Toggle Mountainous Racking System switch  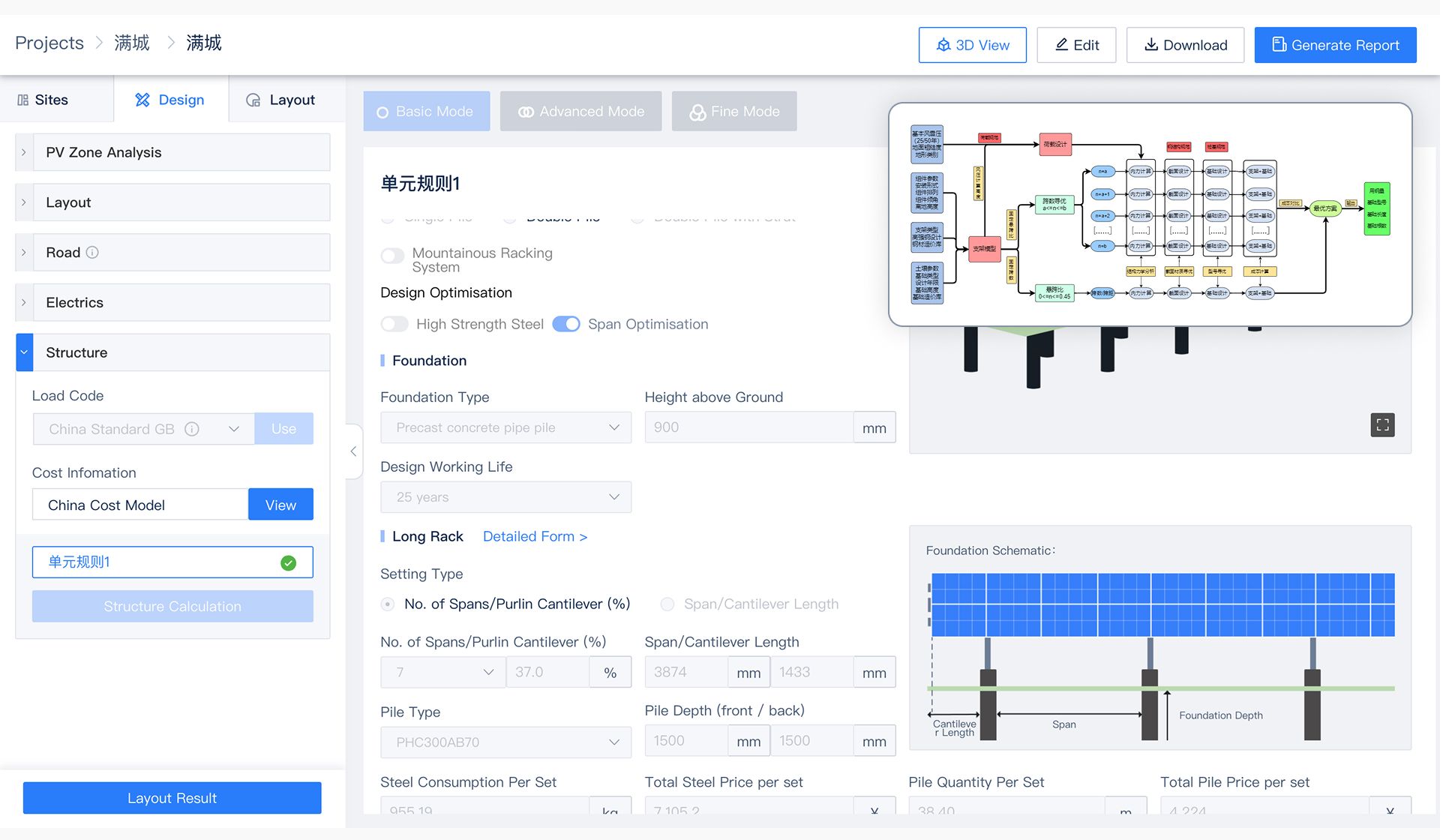point(392,256)
